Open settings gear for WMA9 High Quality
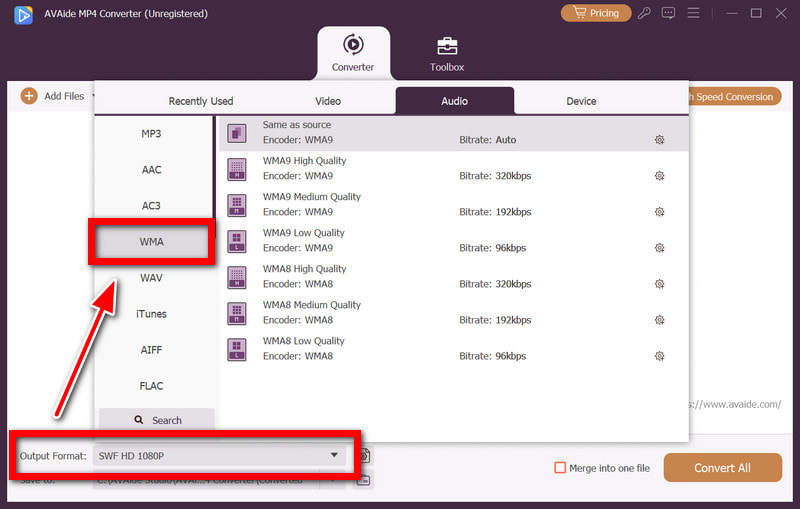This screenshot has height=509, width=800. [659, 176]
